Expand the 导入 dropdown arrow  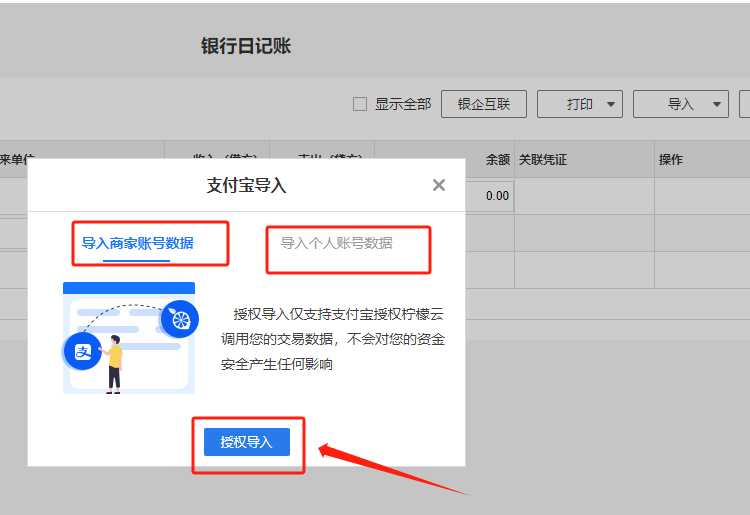(717, 104)
